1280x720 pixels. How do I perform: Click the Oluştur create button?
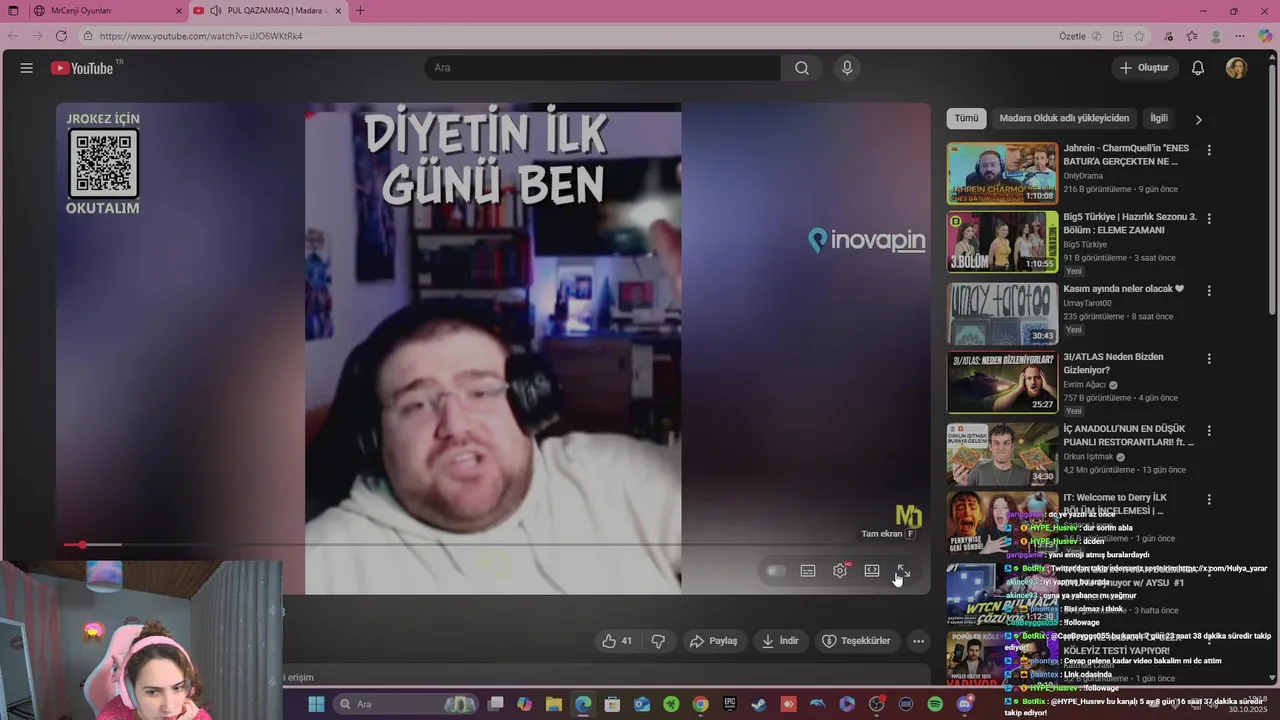(x=1144, y=68)
